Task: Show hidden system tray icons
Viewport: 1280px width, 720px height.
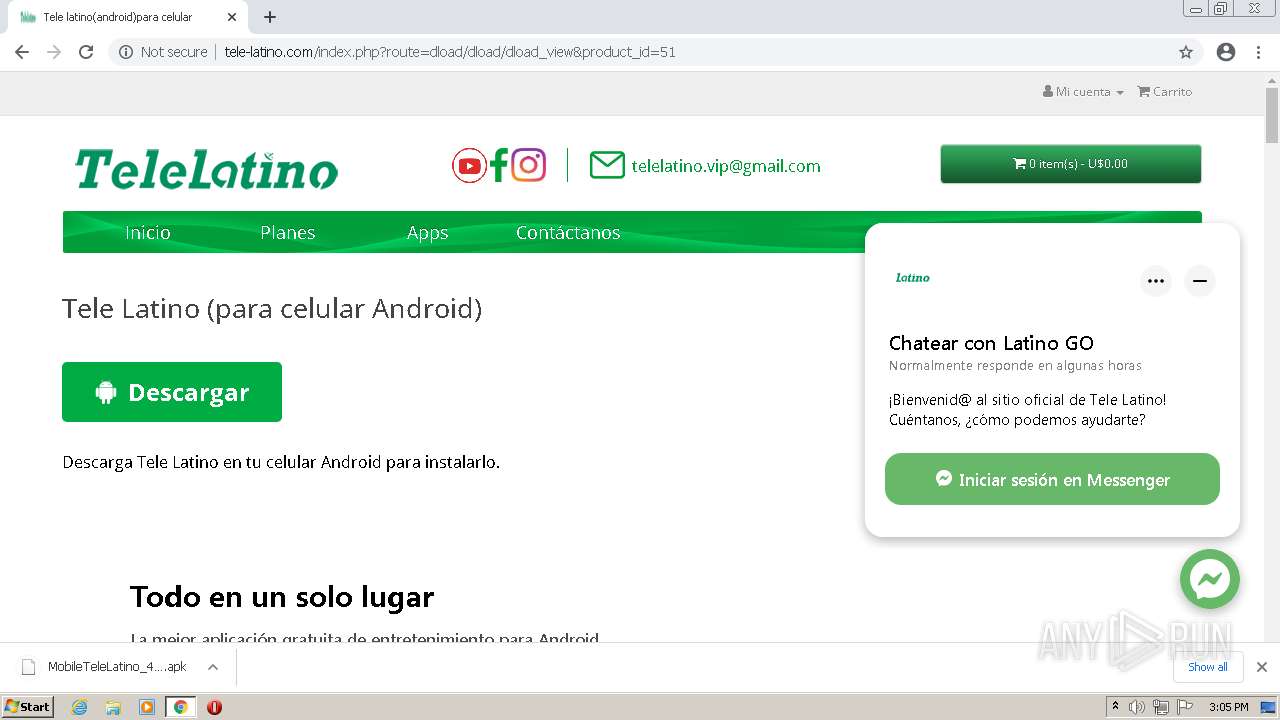Action: pos(1115,707)
